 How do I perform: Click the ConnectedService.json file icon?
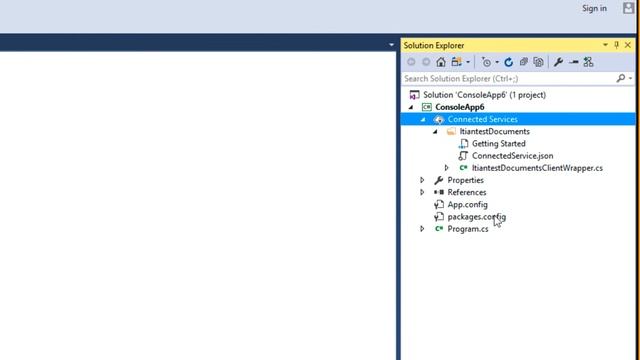pyautogui.click(x=463, y=156)
